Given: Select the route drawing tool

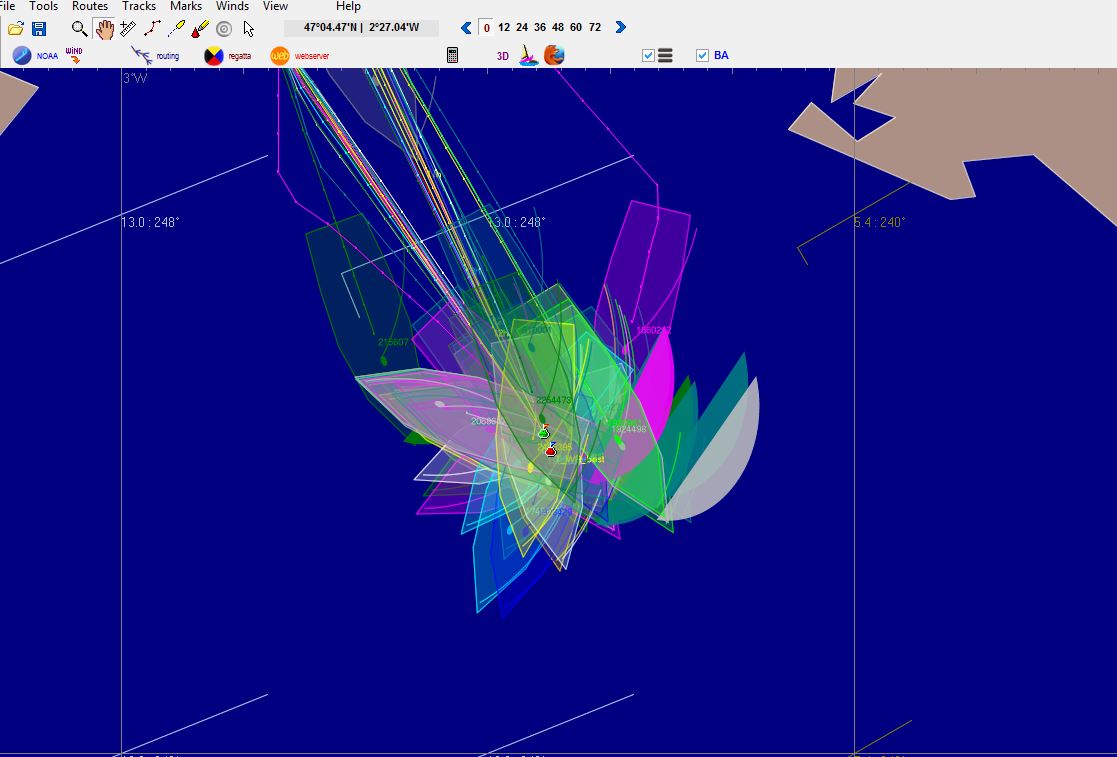Looking at the screenshot, I should click(152, 28).
